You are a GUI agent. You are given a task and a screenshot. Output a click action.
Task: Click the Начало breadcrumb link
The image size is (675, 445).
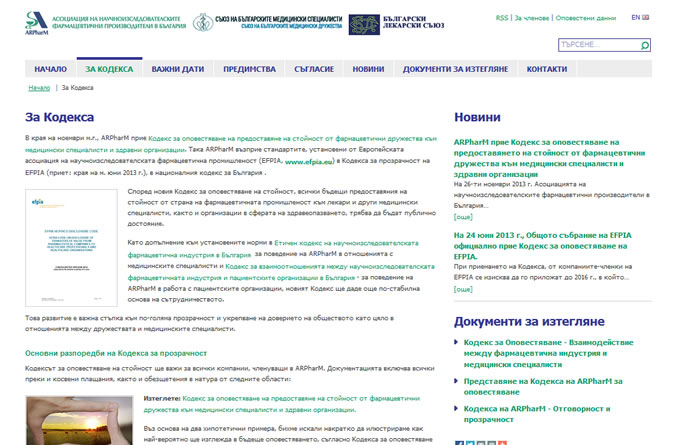point(39,88)
